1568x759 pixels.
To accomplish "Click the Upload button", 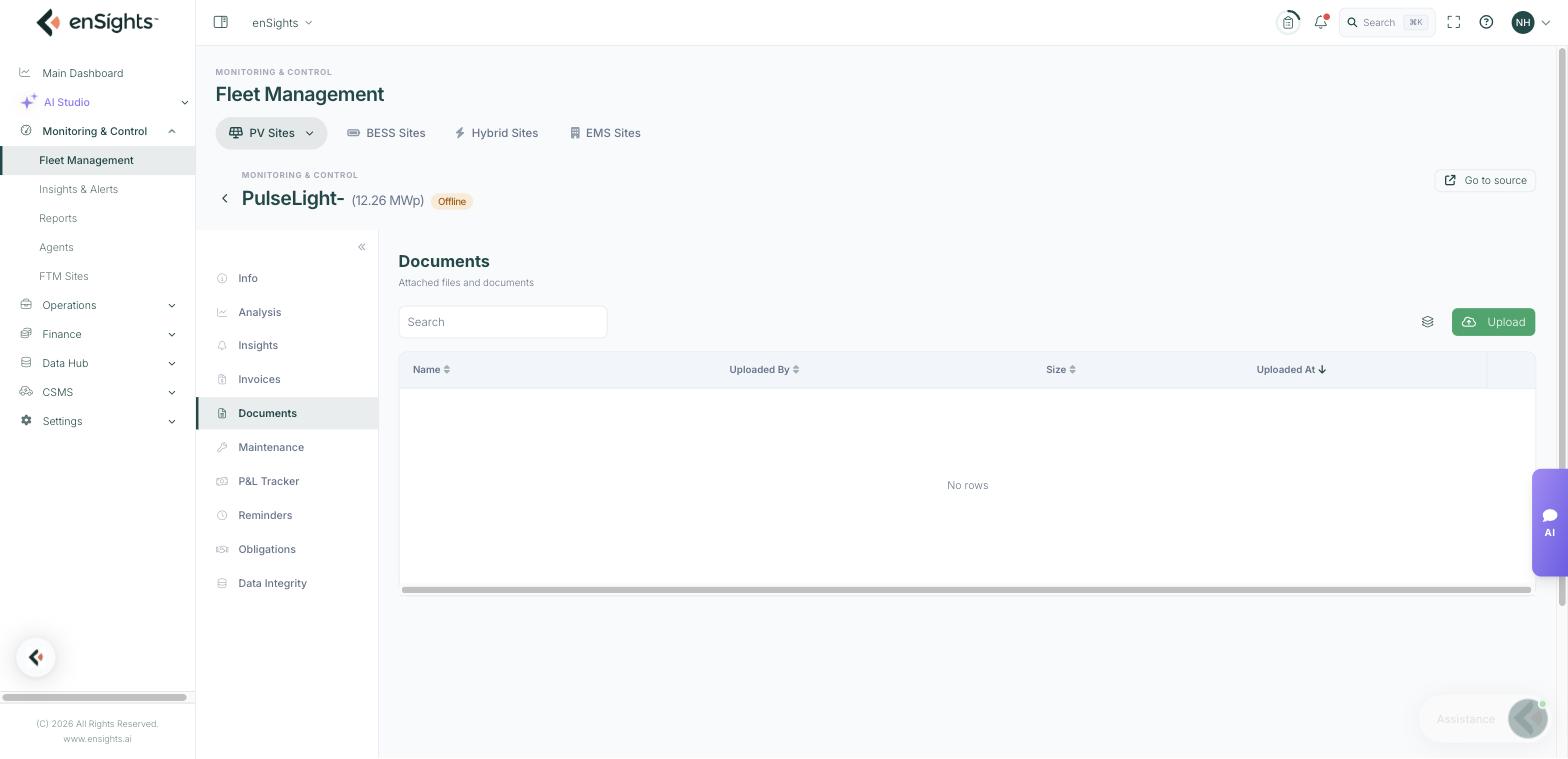I will tap(1493, 322).
